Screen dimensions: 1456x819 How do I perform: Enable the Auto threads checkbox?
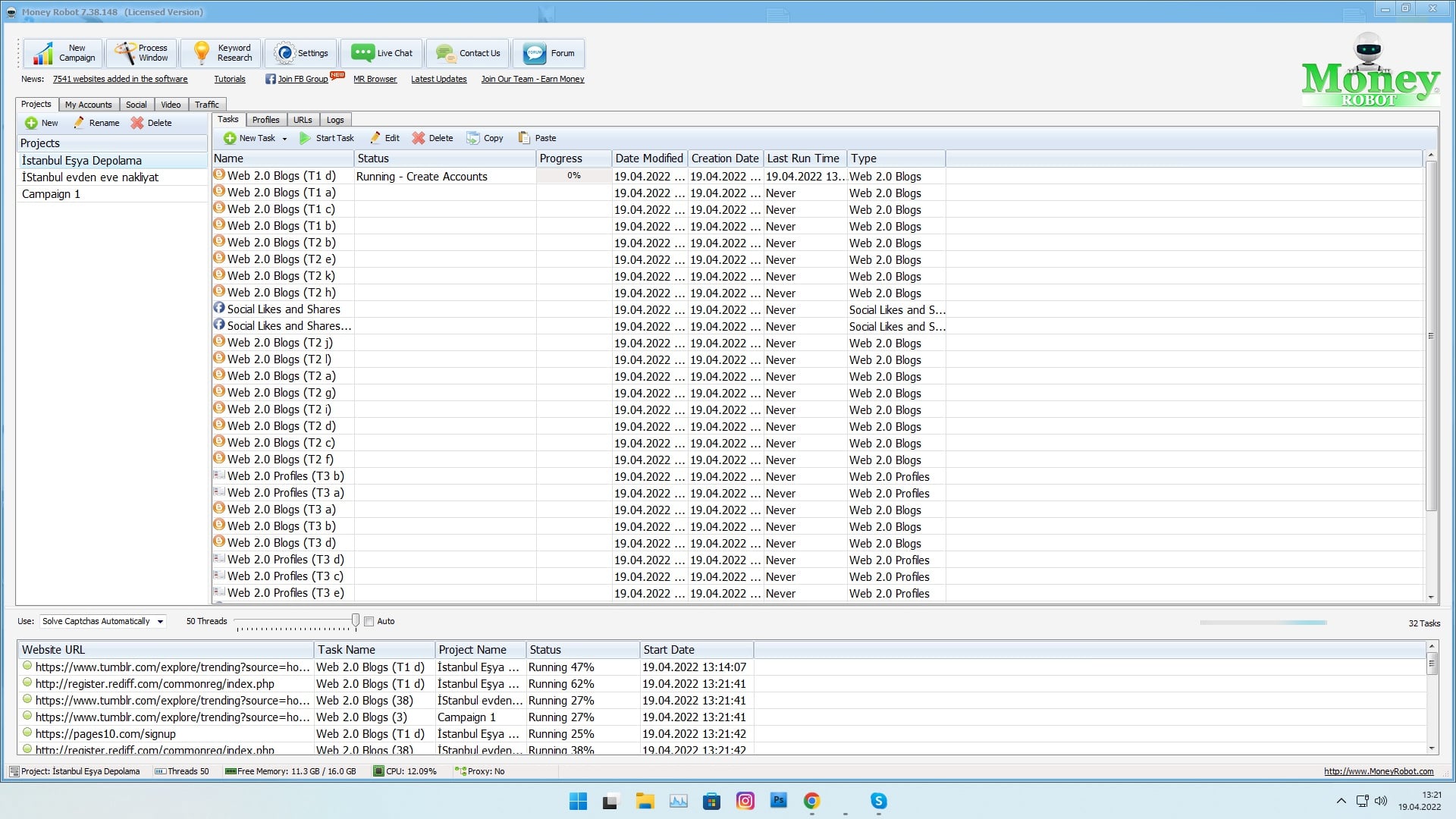[x=369, y=621]
